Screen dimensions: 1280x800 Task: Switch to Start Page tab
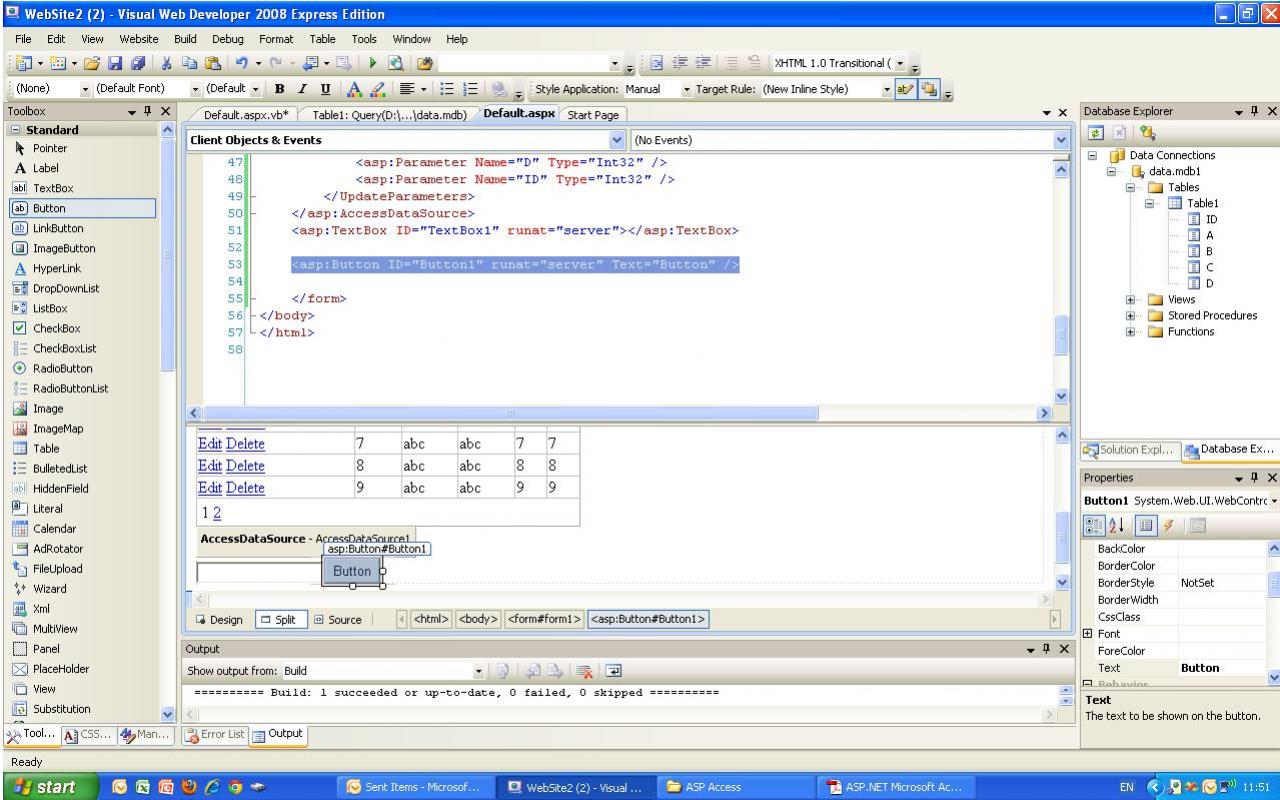pos(593,114)
